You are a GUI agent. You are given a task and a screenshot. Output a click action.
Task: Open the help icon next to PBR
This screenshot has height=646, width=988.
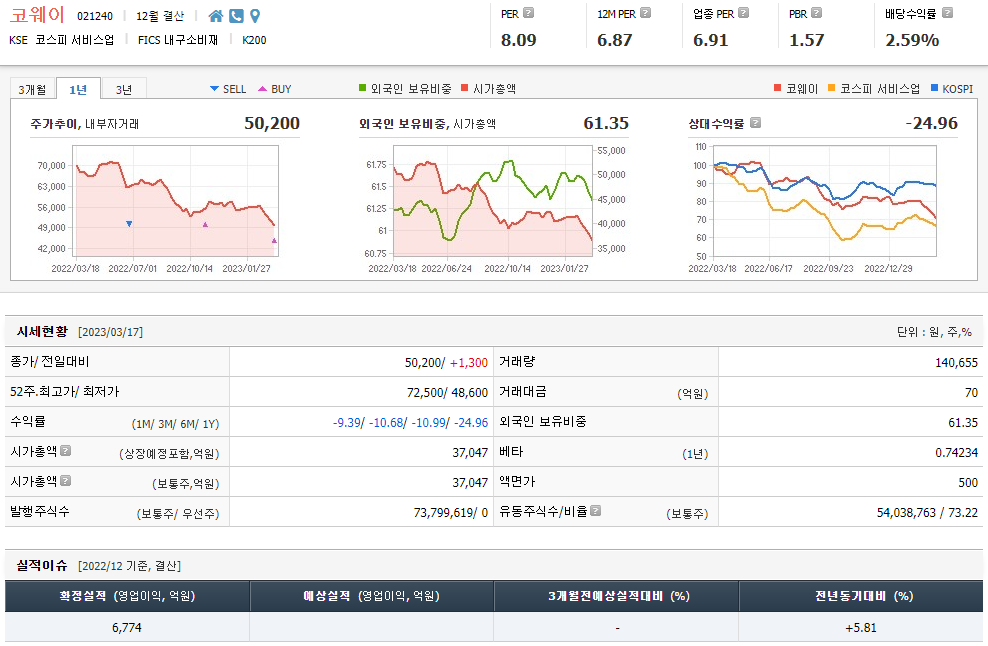coord(817,13)
